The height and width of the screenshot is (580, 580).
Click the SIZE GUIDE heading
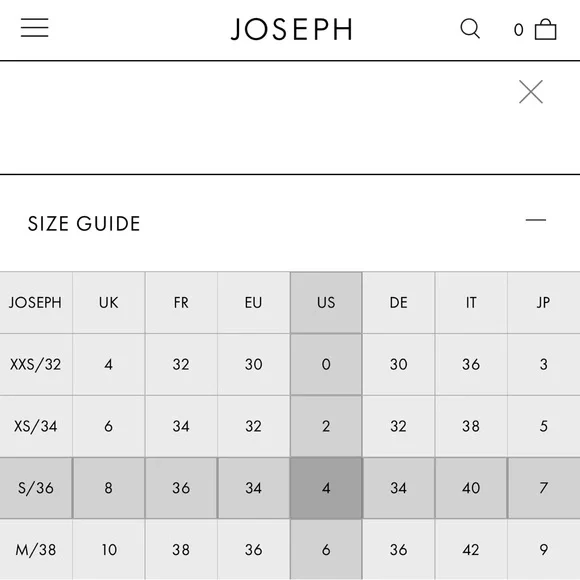(x=84, y=224)
